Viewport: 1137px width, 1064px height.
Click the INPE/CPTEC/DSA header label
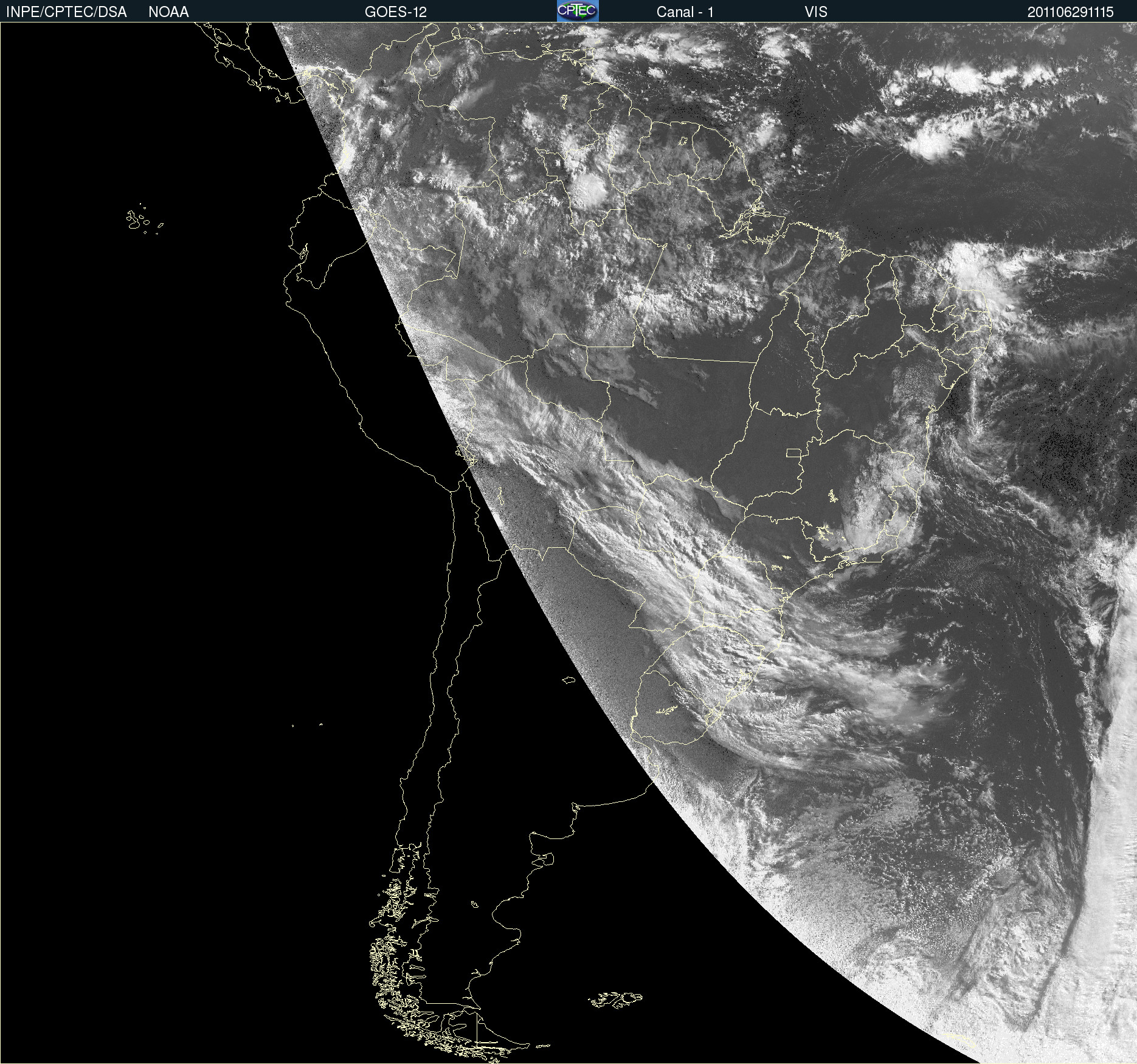click(x=66, y=12)
